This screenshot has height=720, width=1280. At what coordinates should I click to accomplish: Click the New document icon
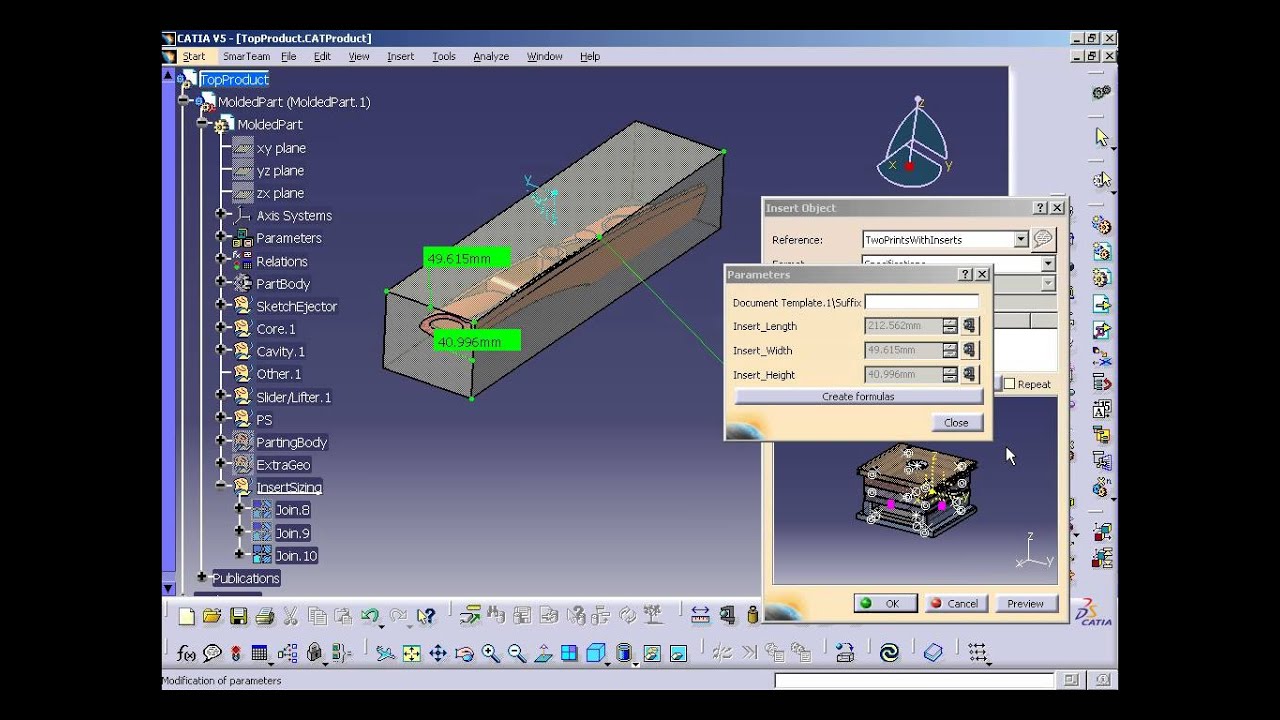point(186,616)
